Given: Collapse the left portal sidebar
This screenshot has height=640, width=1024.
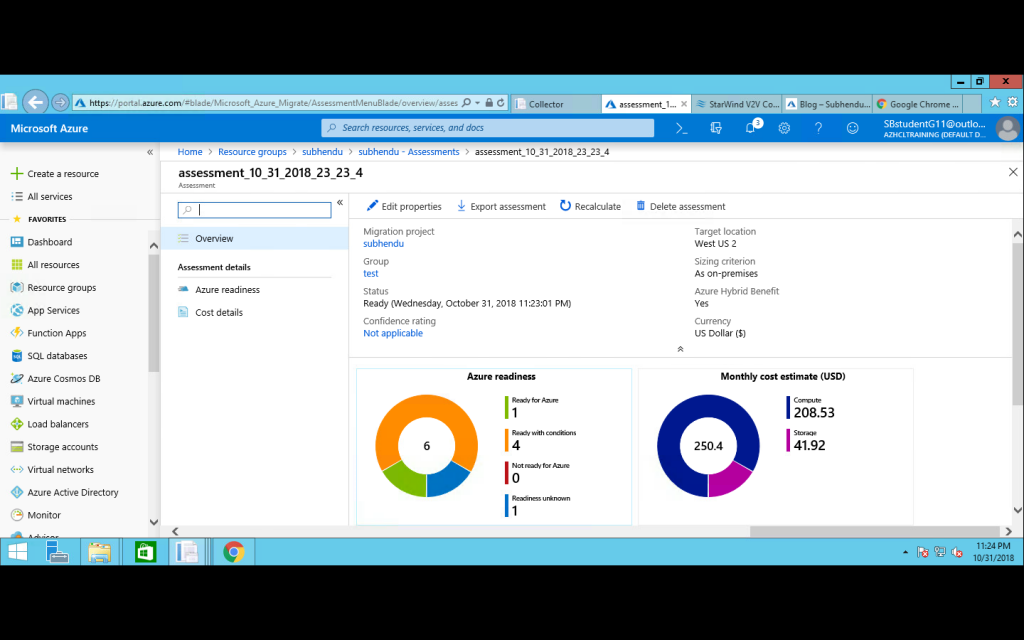Looking at the screenshot, I should click(150, 152).
